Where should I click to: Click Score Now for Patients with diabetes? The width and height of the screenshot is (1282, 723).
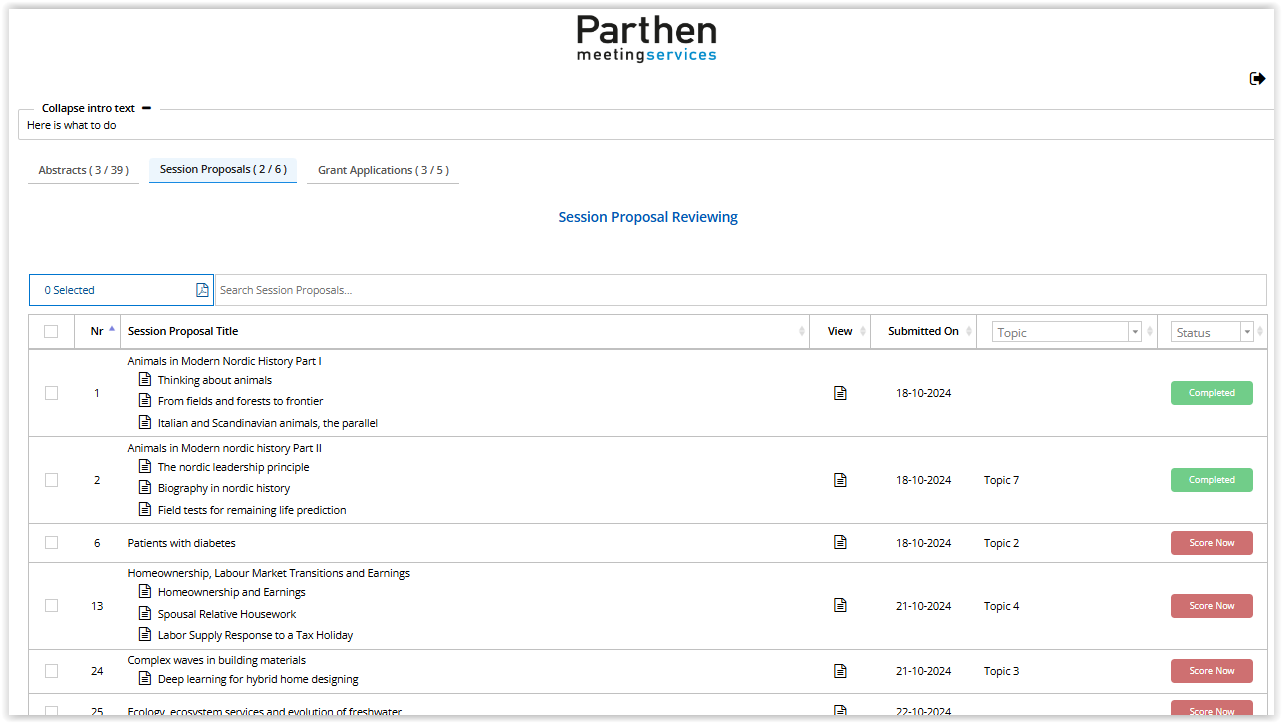1211,543
